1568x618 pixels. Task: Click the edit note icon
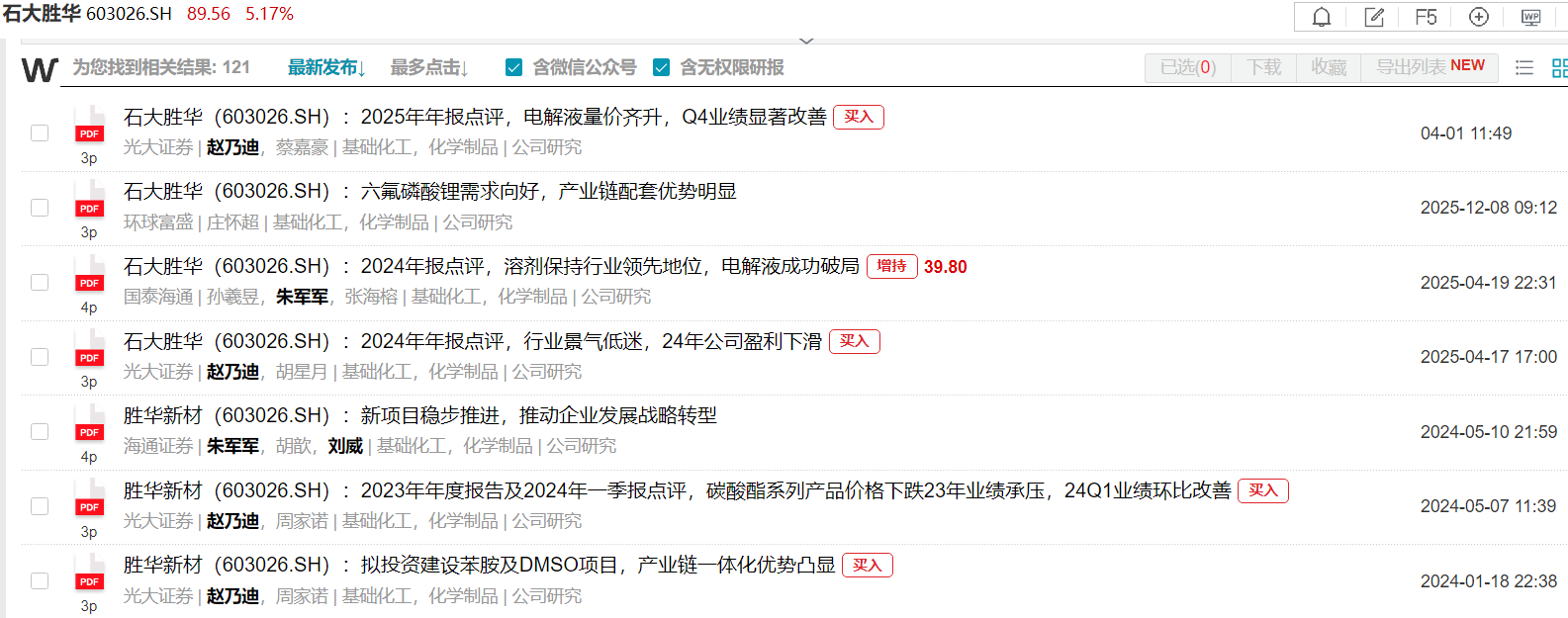tap(1374, 17)
